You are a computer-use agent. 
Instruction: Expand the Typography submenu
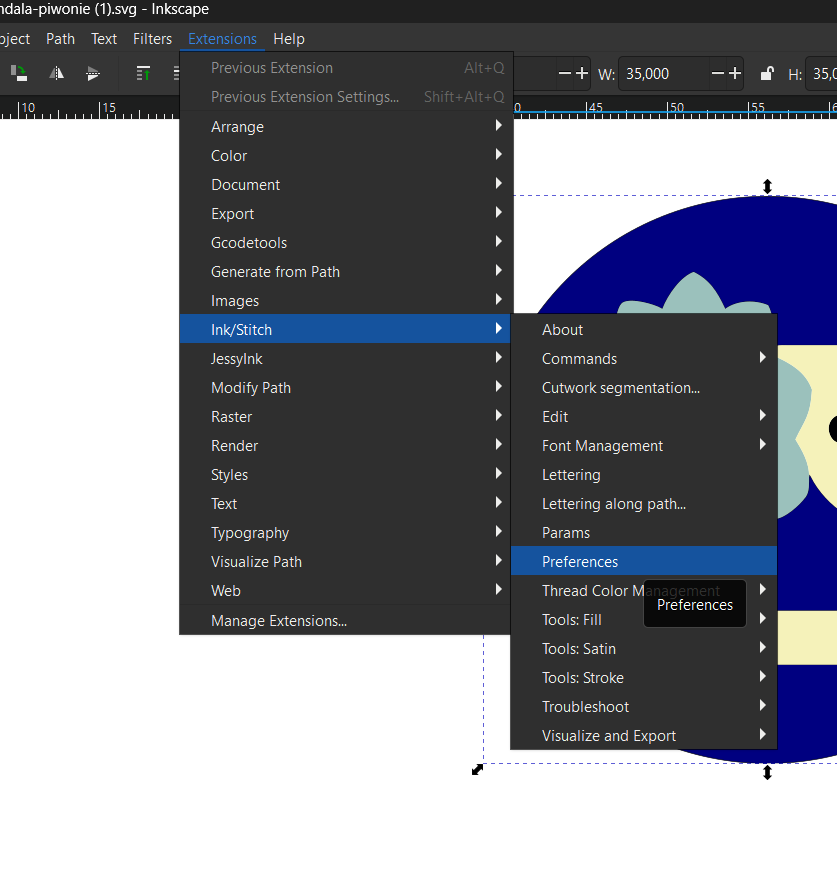pos(345,533)
